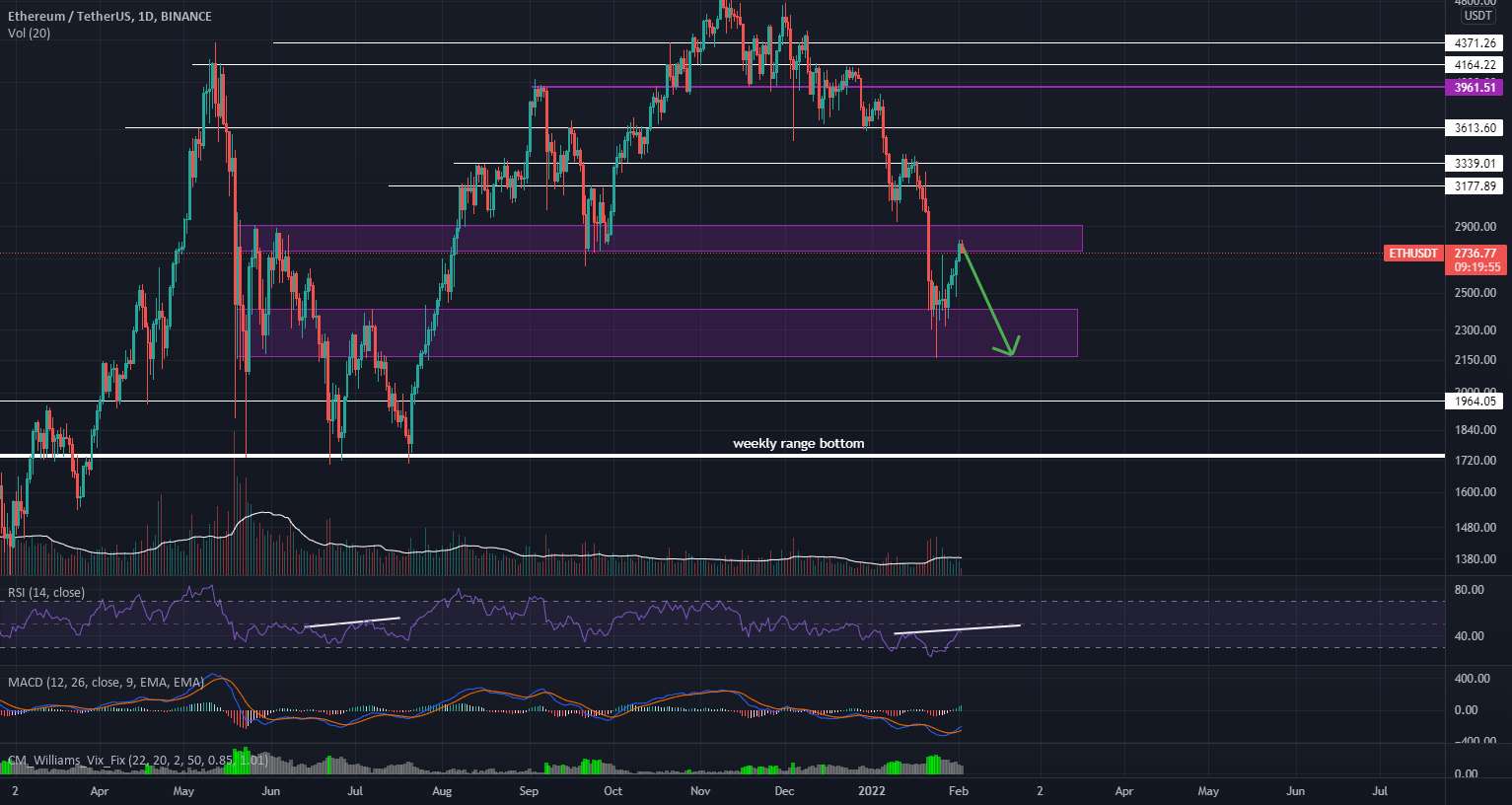Click the 2900.00 price axis tick

[x=1476, y=227]
